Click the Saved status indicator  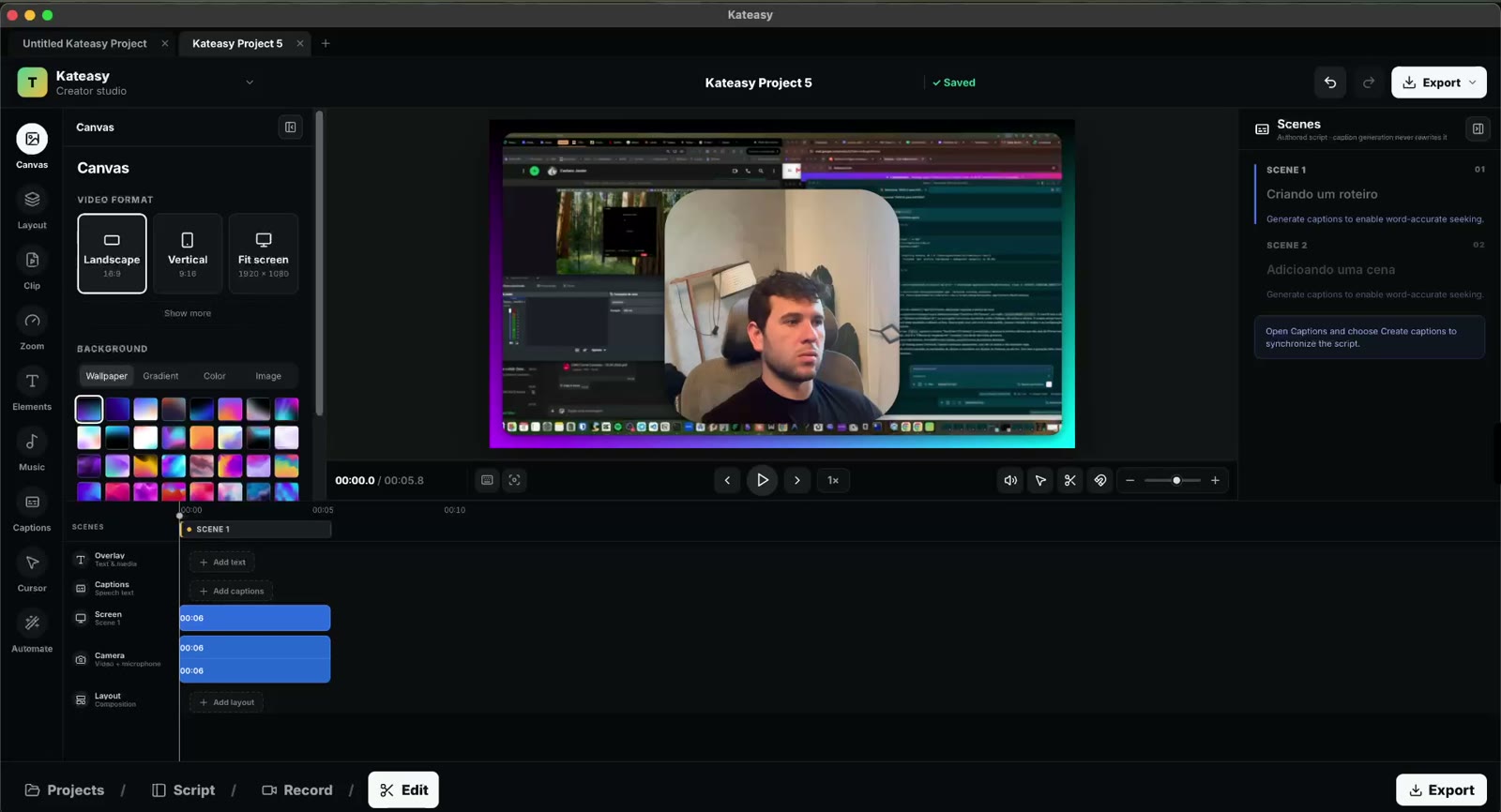click(953, 83)
